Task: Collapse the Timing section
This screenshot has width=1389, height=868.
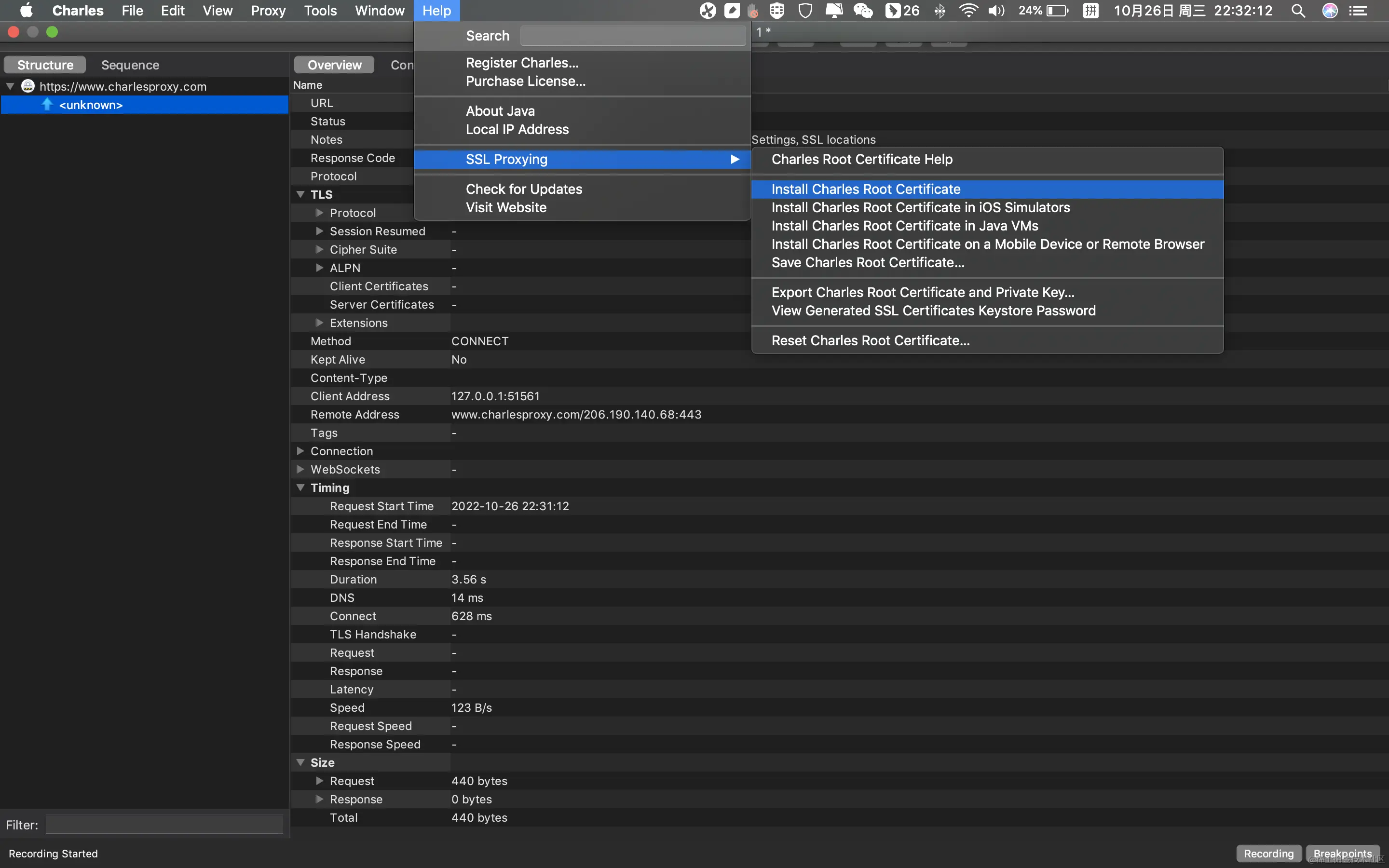Action: point(300,488)
